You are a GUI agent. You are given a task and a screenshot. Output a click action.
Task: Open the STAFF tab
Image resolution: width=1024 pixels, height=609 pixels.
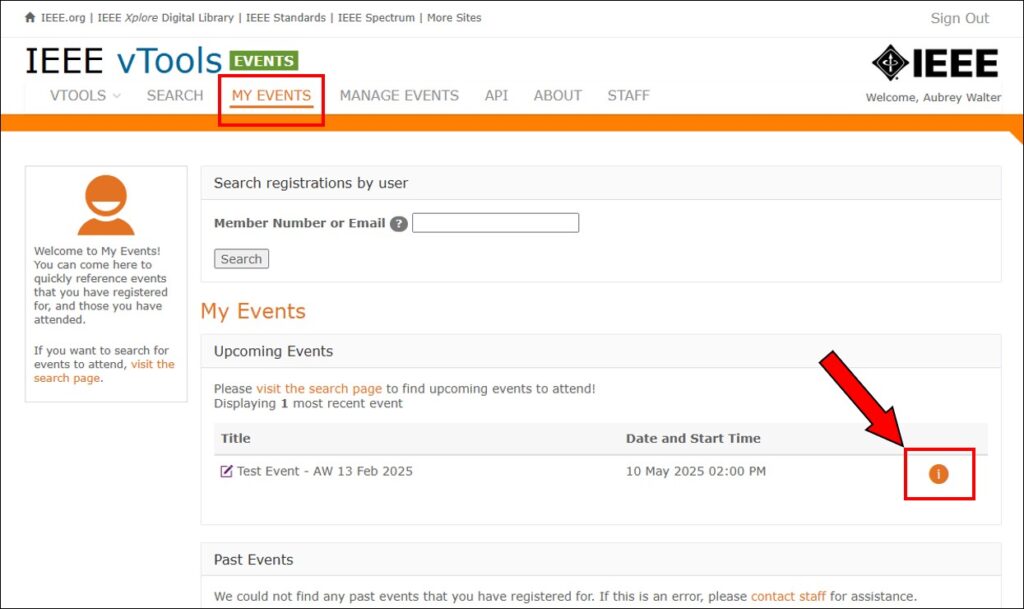pyautogui.click(x=628, y=95)
